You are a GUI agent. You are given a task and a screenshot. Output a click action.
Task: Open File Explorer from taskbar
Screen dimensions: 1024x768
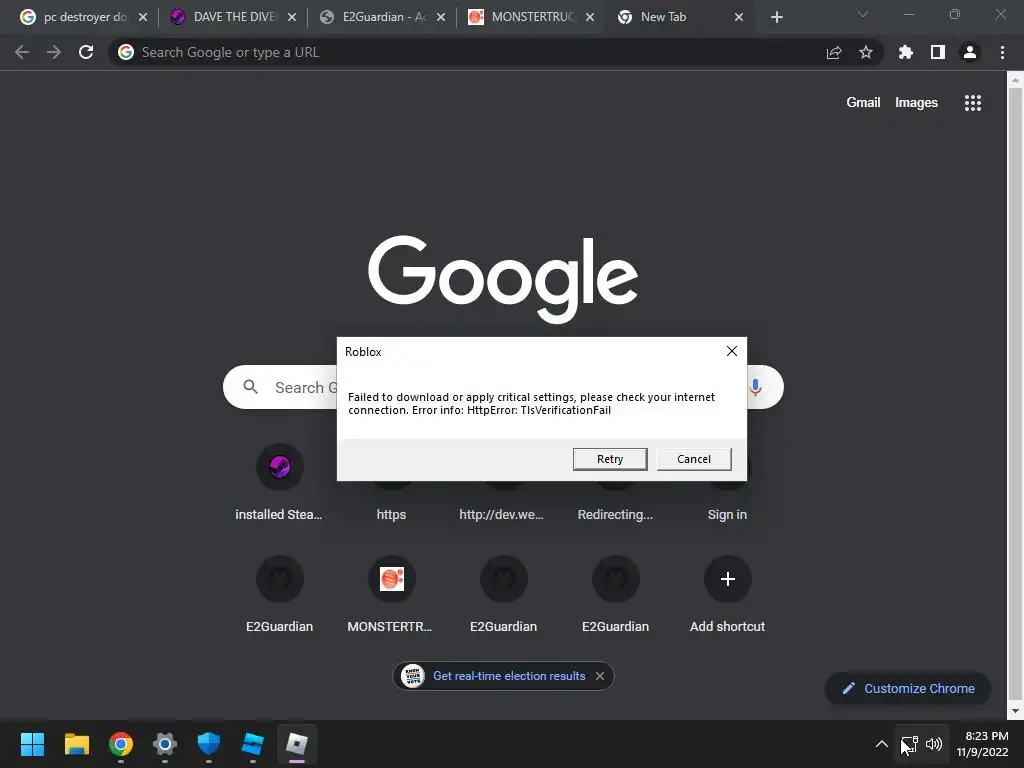(x=76, y=744)
